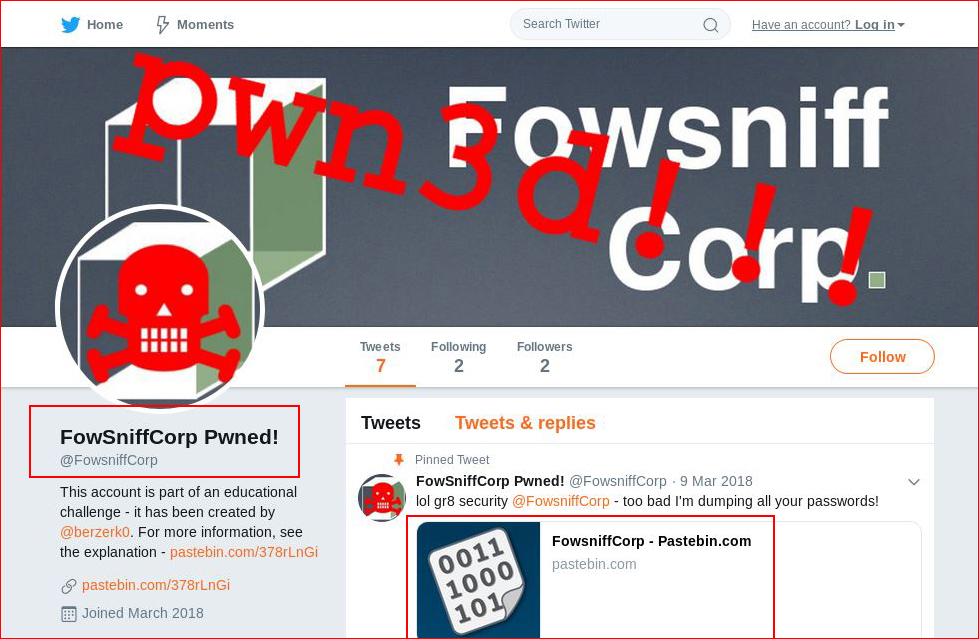This screenshot has width=979, height=639.
Task: Click the magnifying glass search icon
Action: pos(711,25)
